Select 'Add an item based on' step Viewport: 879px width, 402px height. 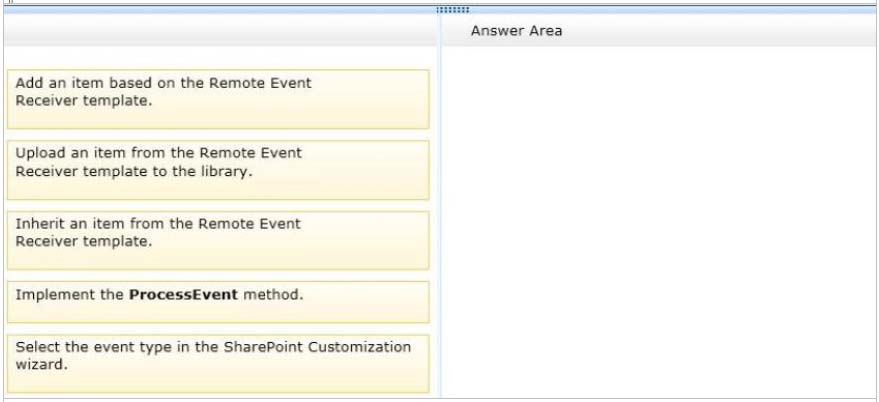[218, 99]
